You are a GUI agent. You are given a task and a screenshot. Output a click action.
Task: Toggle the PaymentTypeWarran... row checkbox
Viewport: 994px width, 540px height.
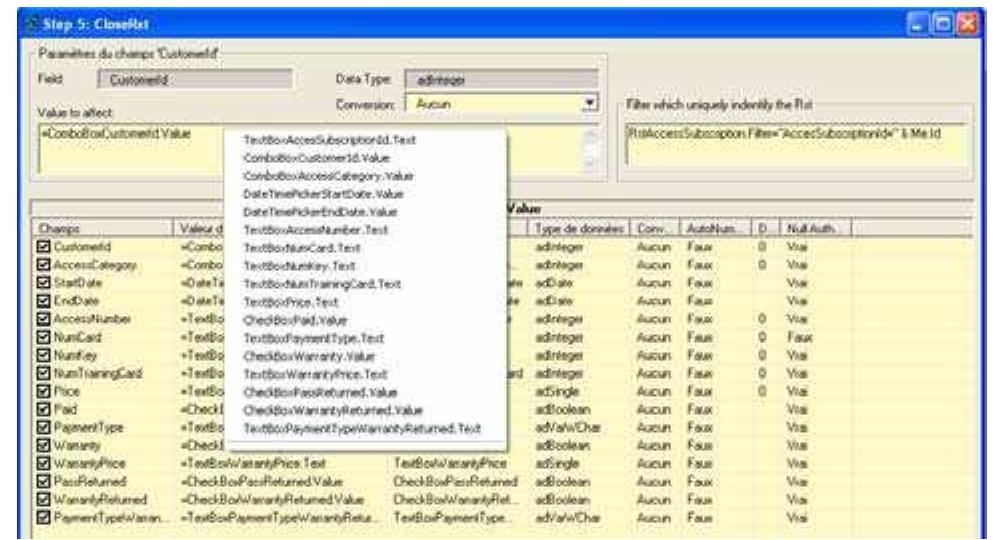pyautogui.click(x=43, y=518)
